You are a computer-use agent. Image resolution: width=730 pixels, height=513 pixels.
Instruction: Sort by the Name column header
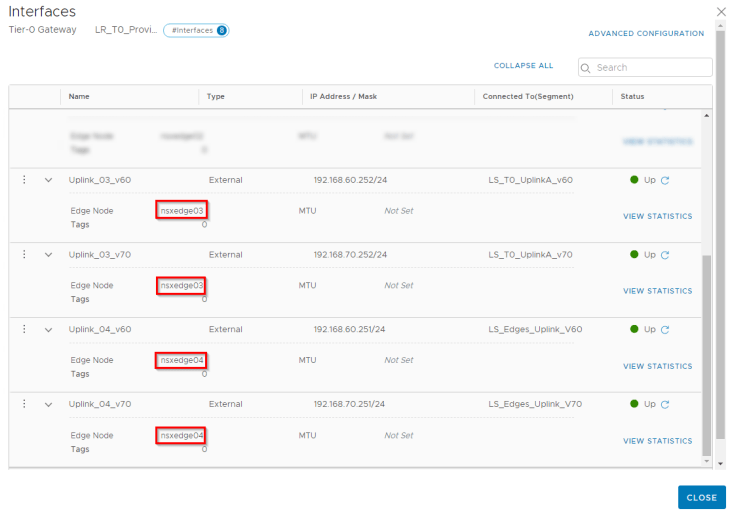79,97
